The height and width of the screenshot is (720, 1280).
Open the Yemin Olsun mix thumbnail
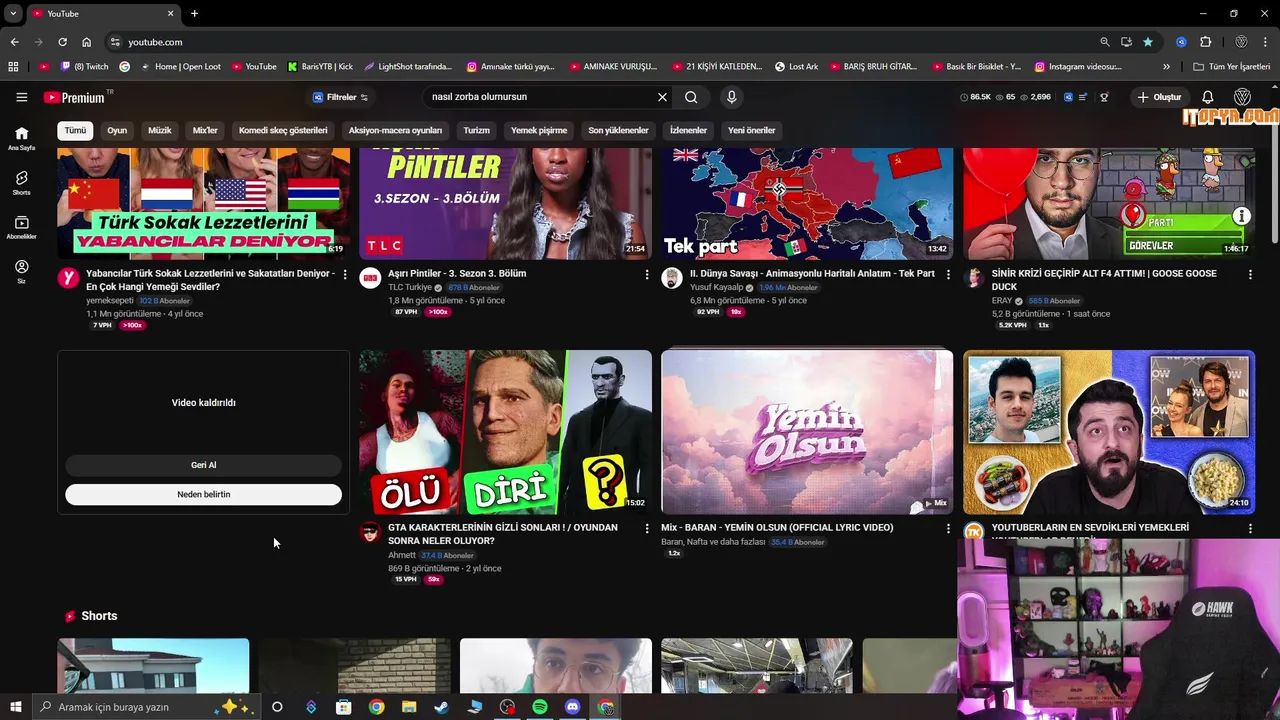[x=807, y=432]
